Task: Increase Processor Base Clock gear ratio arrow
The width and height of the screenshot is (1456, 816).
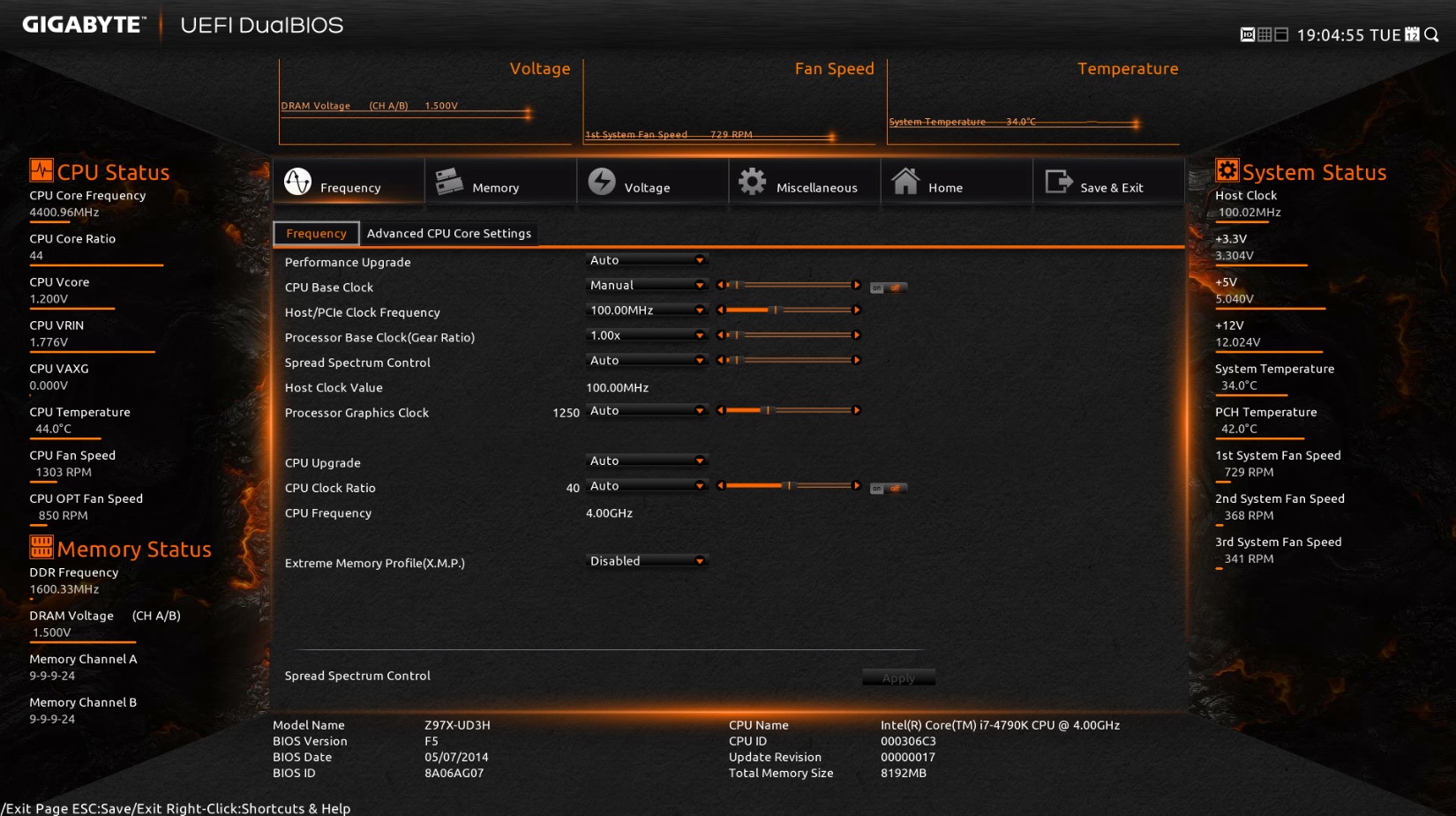Action: point(856,335)
